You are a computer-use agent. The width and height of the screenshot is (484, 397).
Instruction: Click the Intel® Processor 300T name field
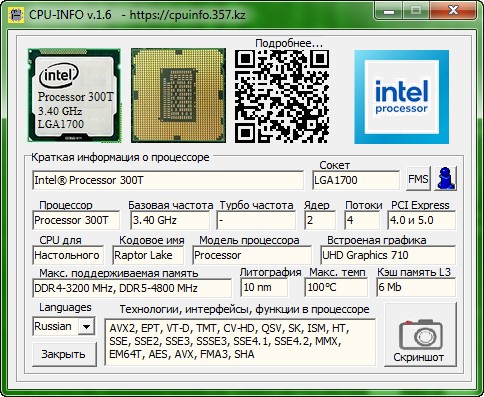[168, 180]
